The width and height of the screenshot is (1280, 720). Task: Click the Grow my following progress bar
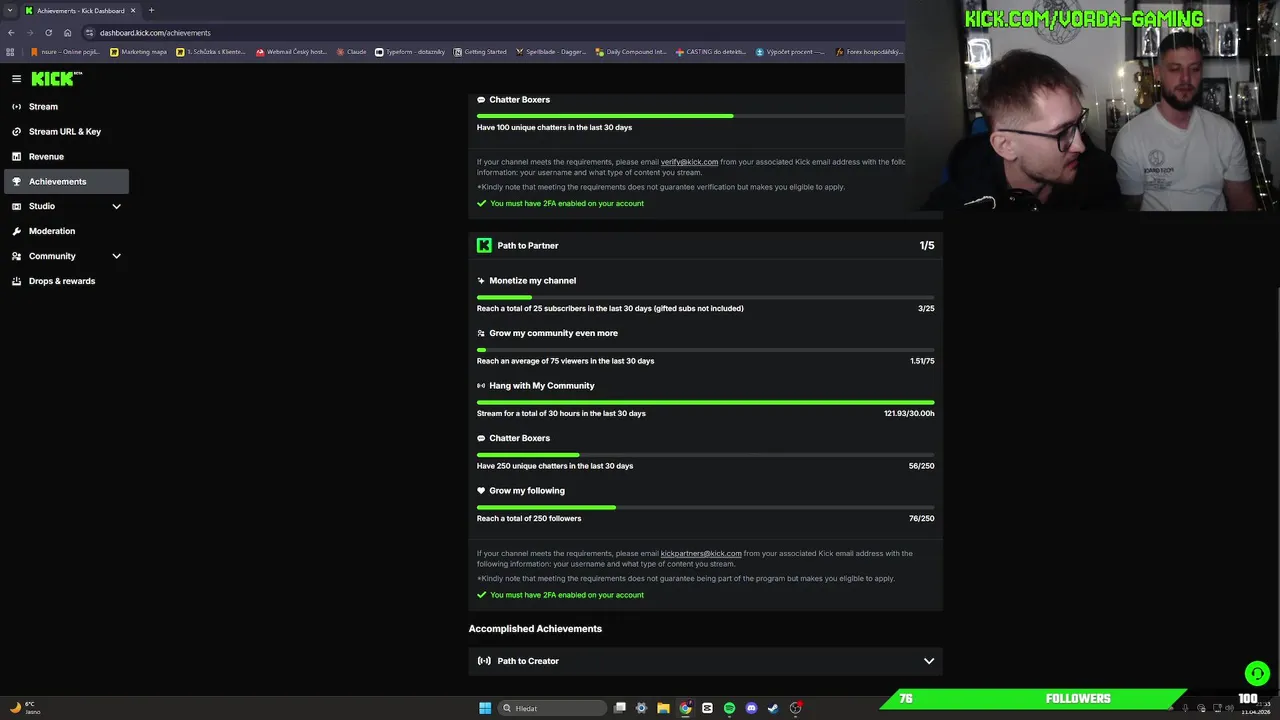point(706,507)
